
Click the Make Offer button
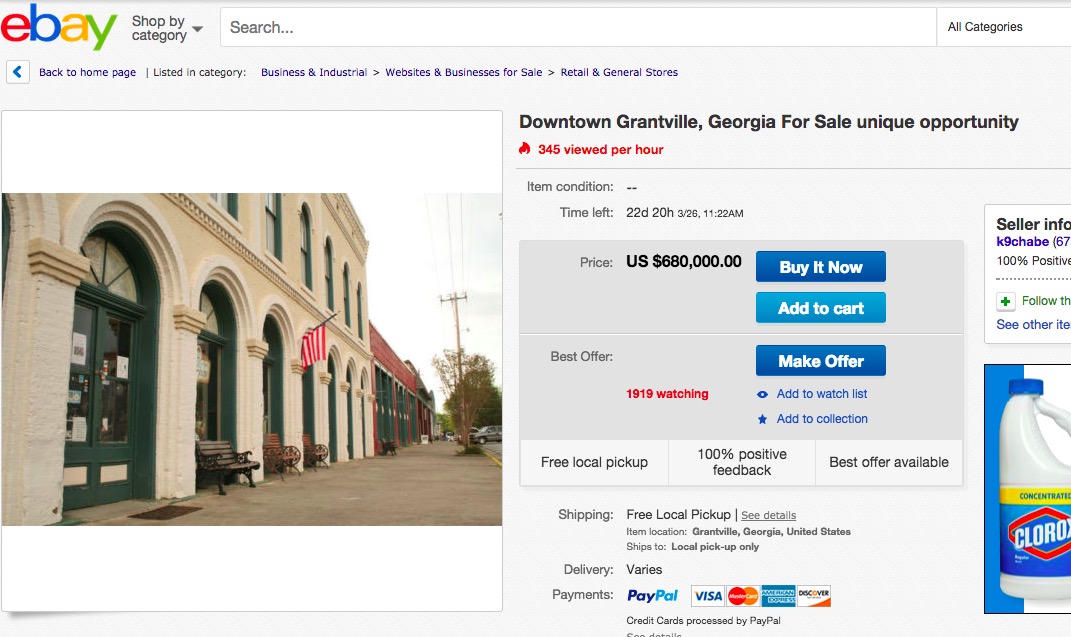(x=820, y=360)
